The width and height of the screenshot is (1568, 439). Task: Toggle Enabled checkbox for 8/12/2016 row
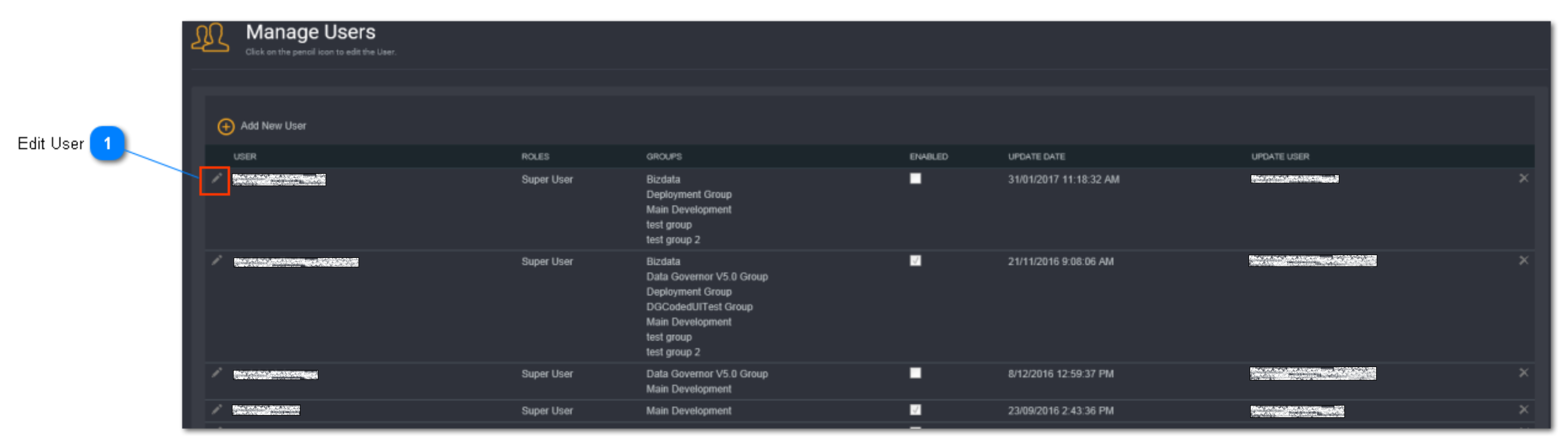coord(915,373)
